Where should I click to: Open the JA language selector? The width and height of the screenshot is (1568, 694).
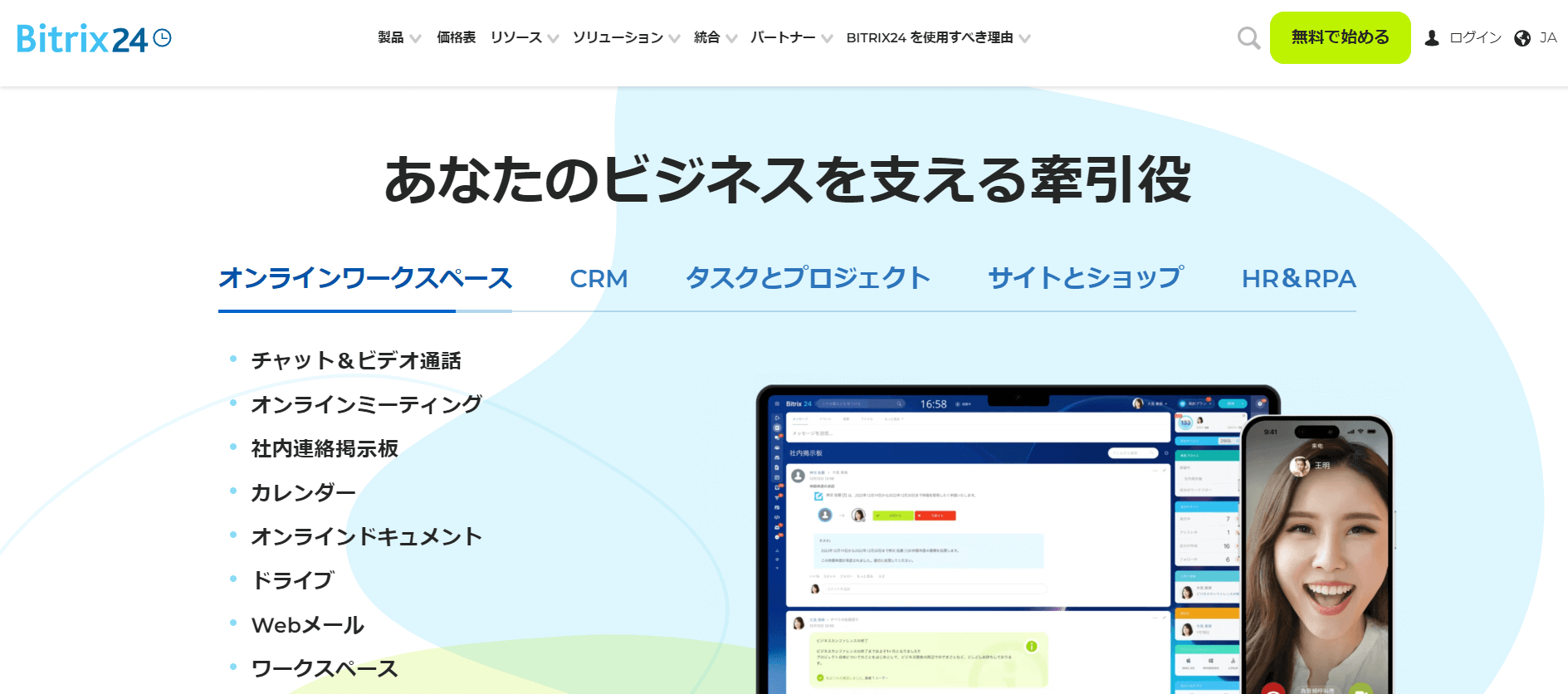click(1547, 38)
